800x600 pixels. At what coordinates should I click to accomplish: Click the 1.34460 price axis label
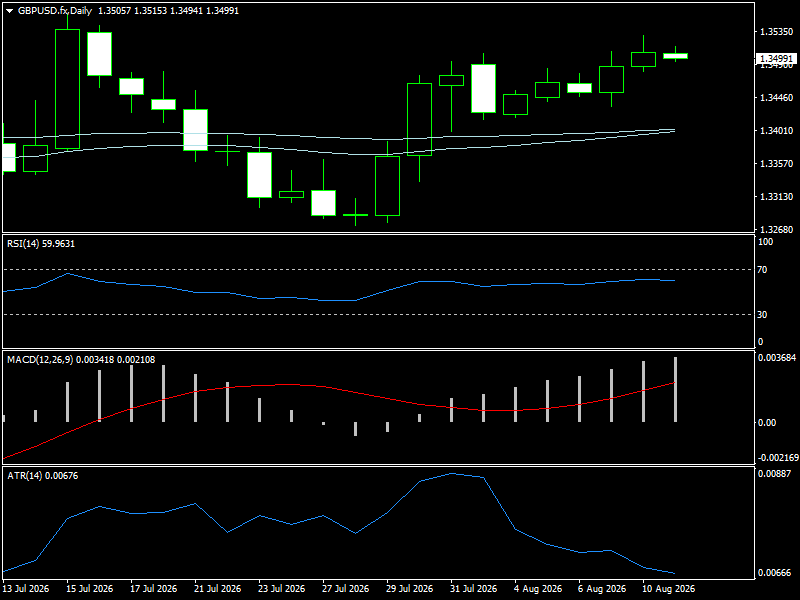pos(777,97)
